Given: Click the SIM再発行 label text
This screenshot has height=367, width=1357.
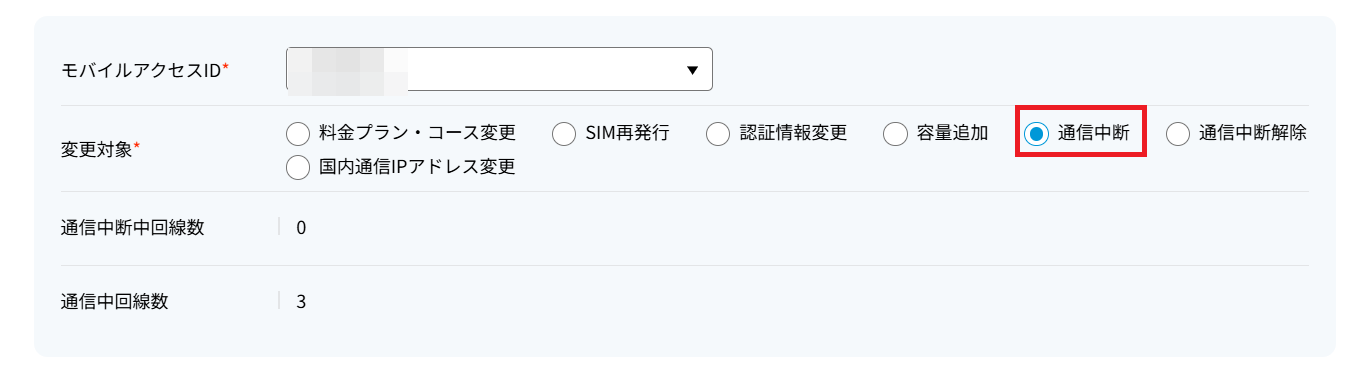Looking at the screenshot, I should 627,133.
